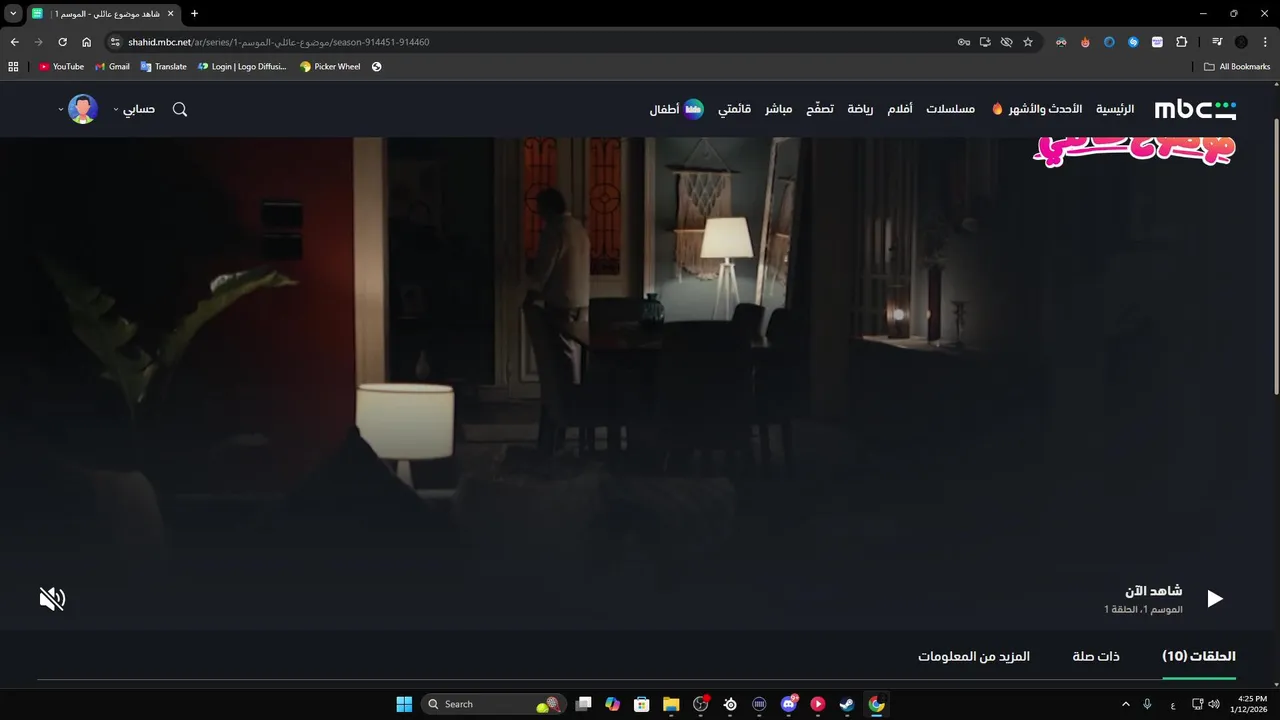Open the All Bookmarks folder
1280x720 pixels.
pos(1237,67)
